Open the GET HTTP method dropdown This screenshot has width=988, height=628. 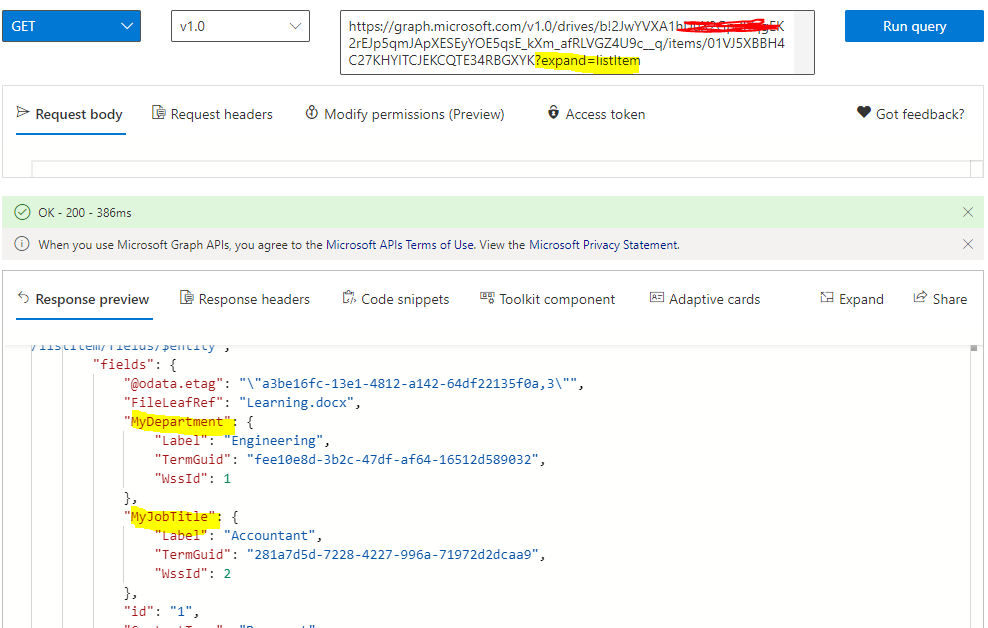pyautogui.click(x=71, y=26)
